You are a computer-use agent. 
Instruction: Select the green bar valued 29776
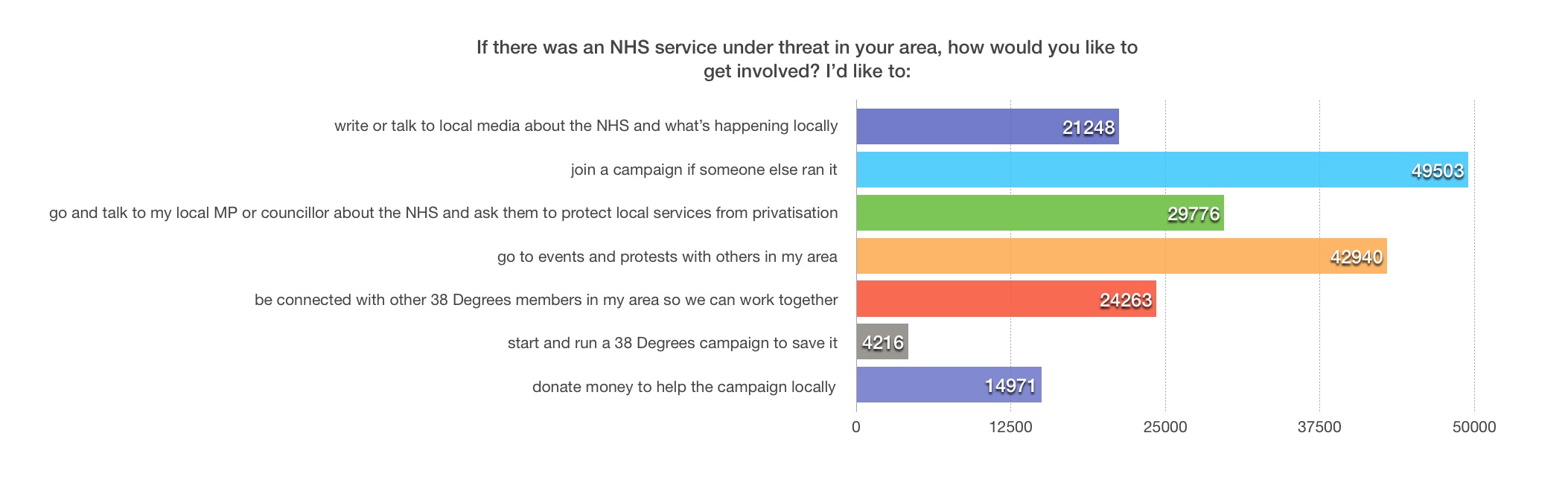tap(1039, 213)
